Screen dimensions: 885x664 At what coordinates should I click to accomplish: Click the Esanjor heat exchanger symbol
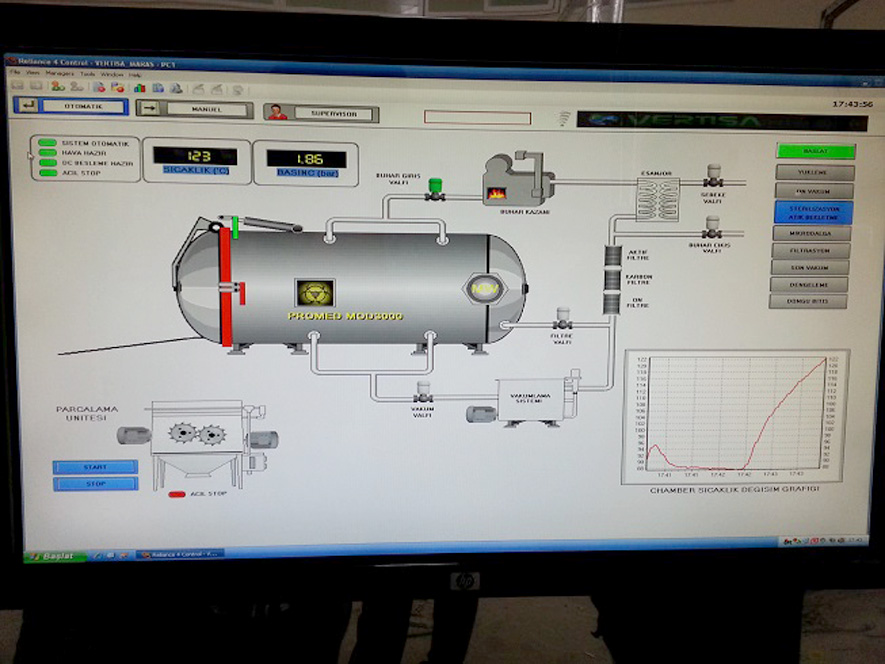click(658, 199)
